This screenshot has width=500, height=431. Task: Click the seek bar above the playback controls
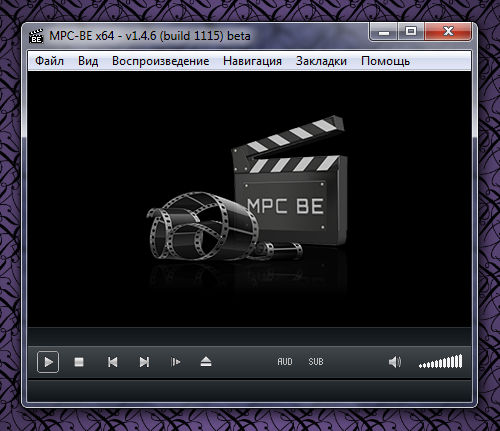click(x=249, y=336)
